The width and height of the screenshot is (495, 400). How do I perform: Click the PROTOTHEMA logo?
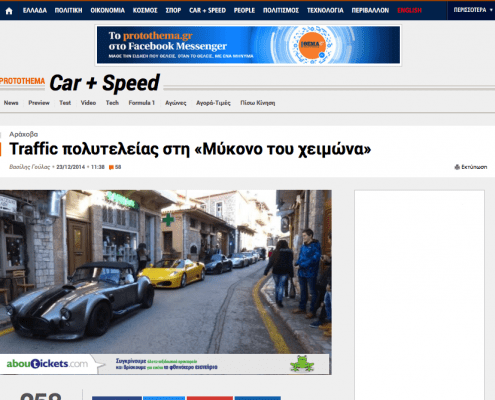coord(22,81)
